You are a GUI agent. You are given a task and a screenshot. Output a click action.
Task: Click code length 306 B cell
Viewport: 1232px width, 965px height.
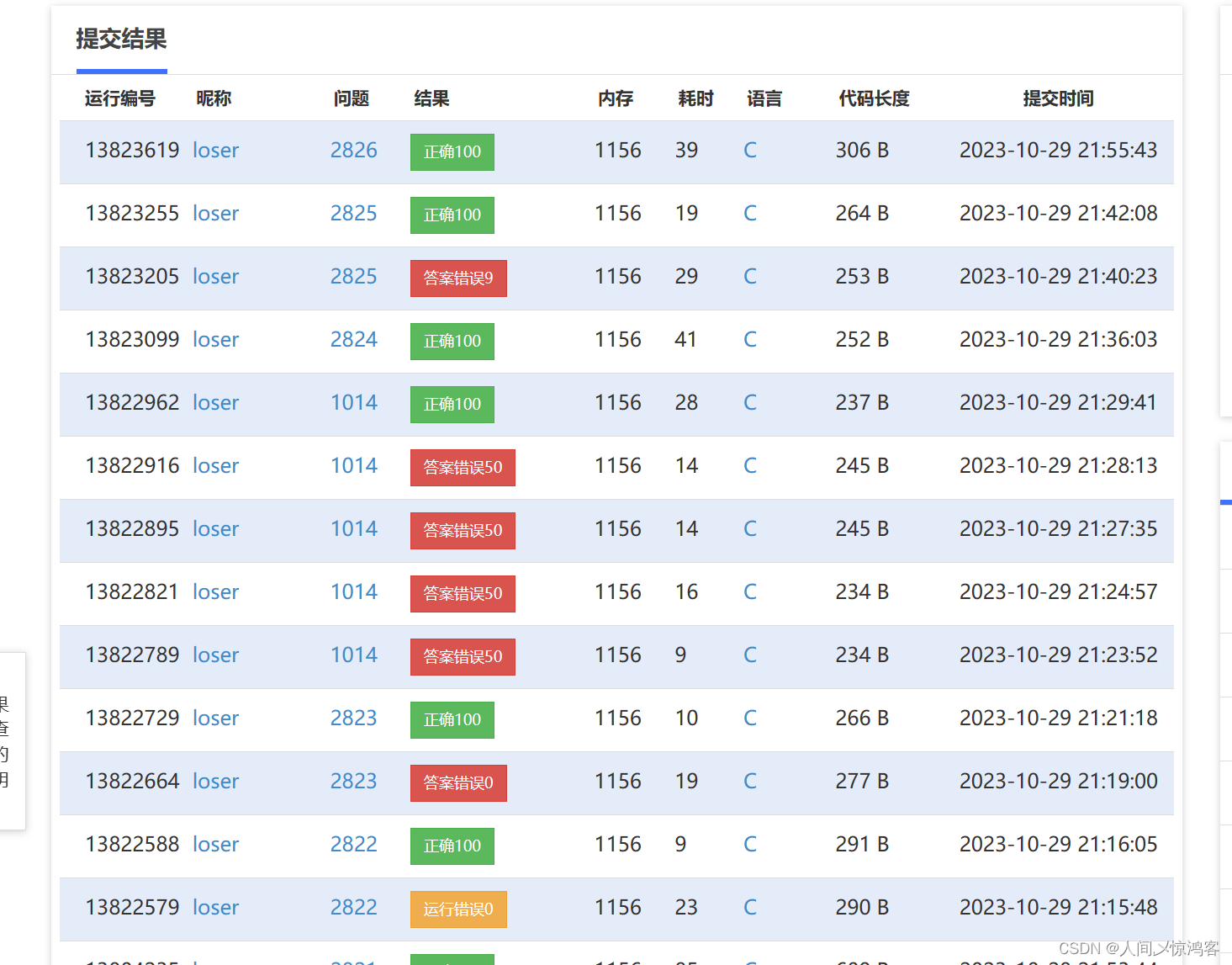pyautogui.click(x=862, y=151)
